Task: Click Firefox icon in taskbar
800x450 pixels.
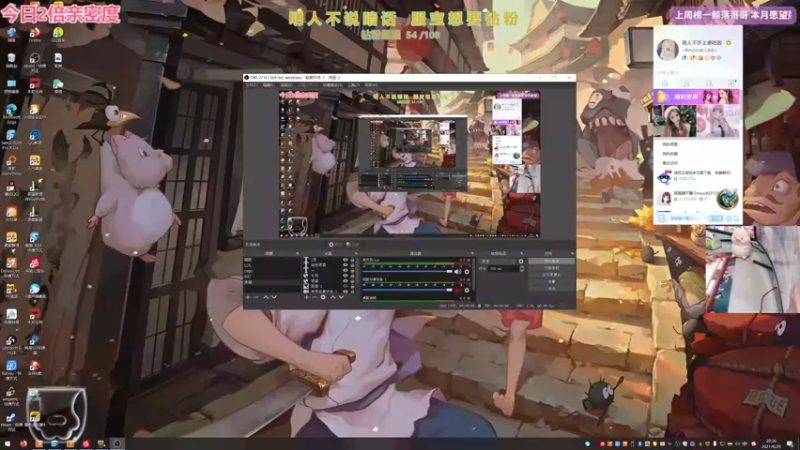Action: pyautogui.click(x=23, y=444)
